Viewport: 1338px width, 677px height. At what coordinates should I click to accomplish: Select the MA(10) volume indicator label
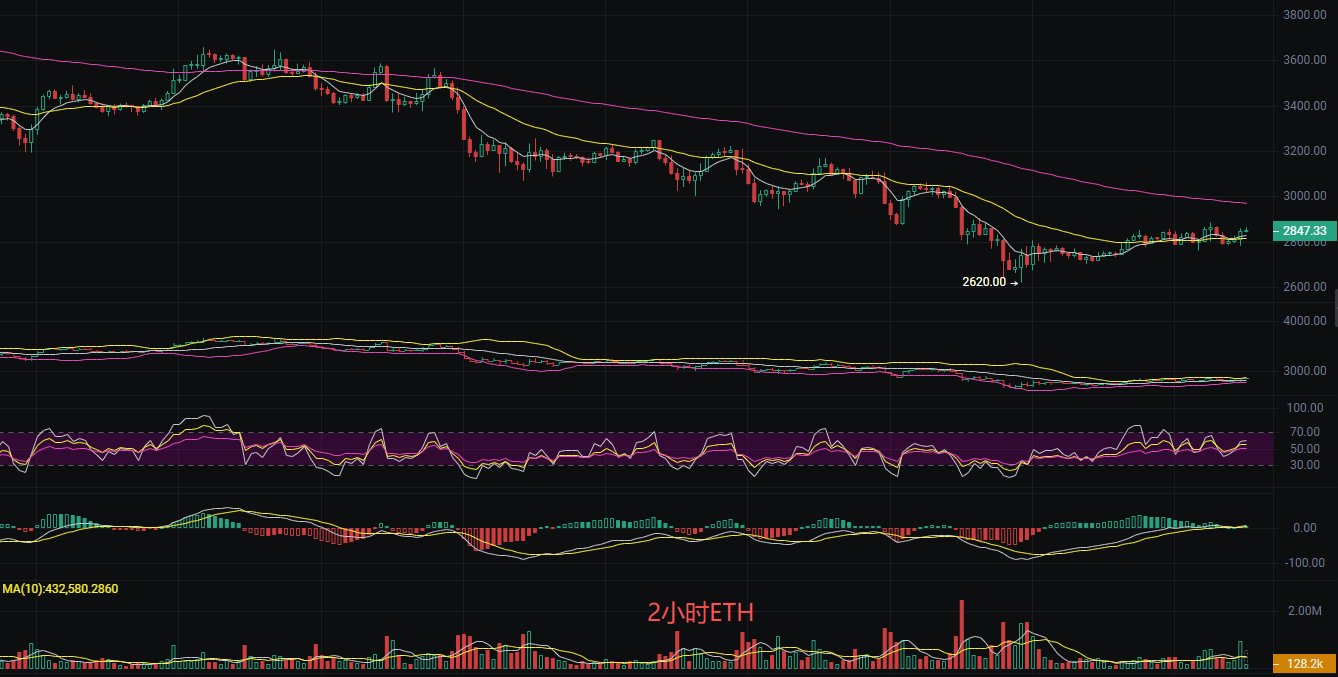coord(60,589)
